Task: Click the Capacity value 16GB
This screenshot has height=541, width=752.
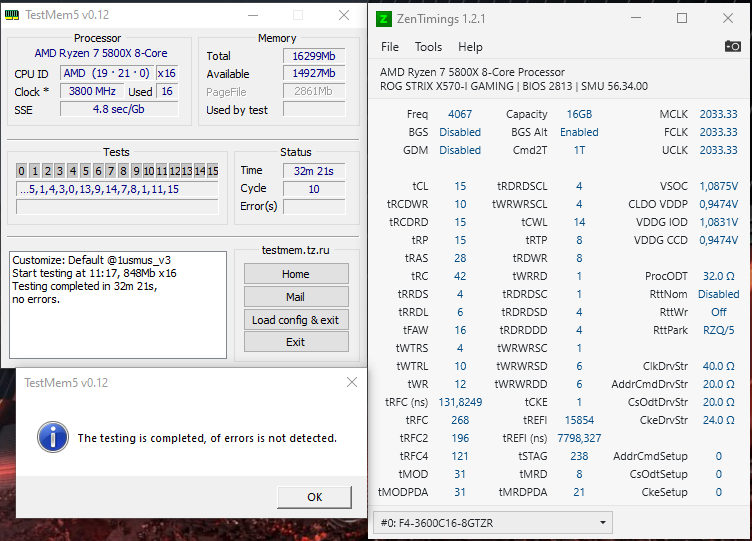Action: tap(579, 114)
